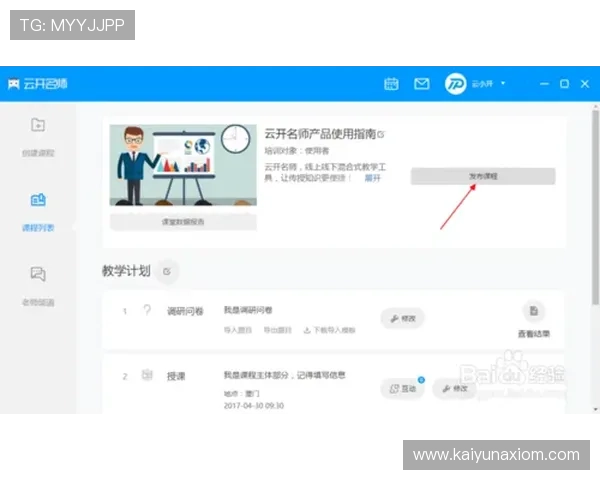Edit 教学计划 via pencil icon
The image size is (600, 480).
pos(167,271)
